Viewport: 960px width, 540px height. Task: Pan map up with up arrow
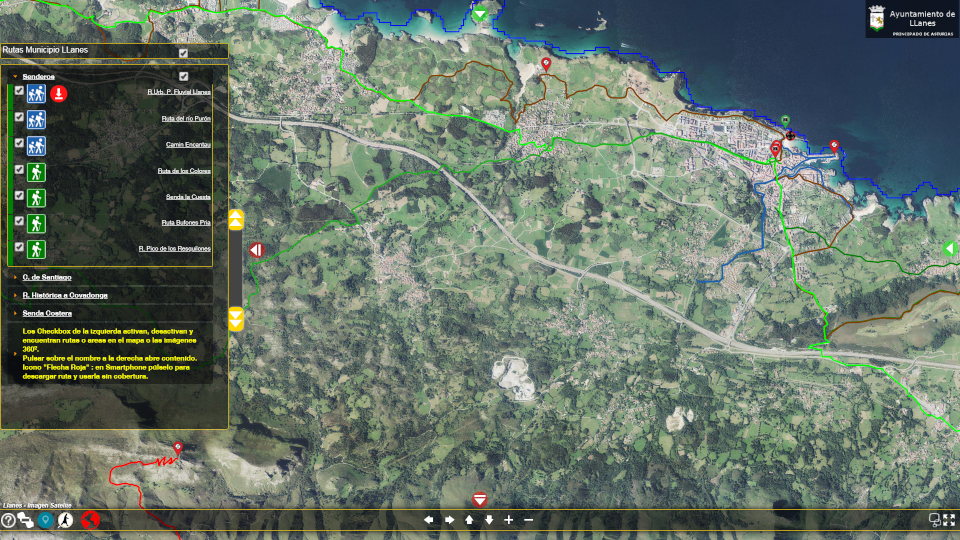click(x=469, y=520)
